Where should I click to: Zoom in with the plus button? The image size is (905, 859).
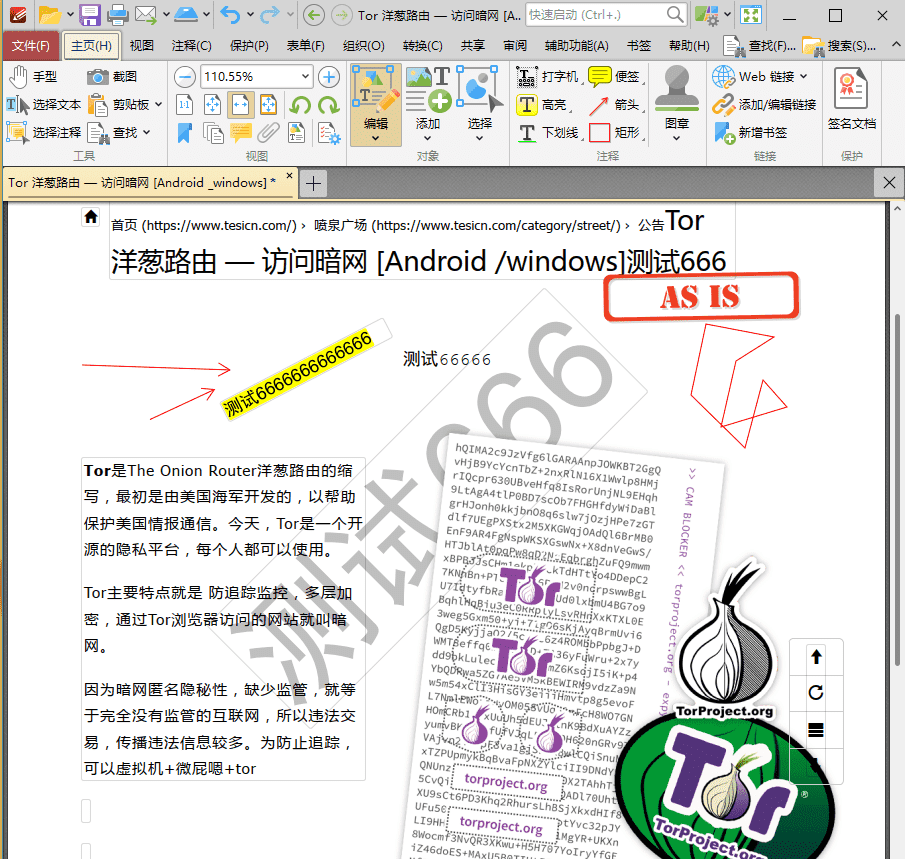(329, 77)
